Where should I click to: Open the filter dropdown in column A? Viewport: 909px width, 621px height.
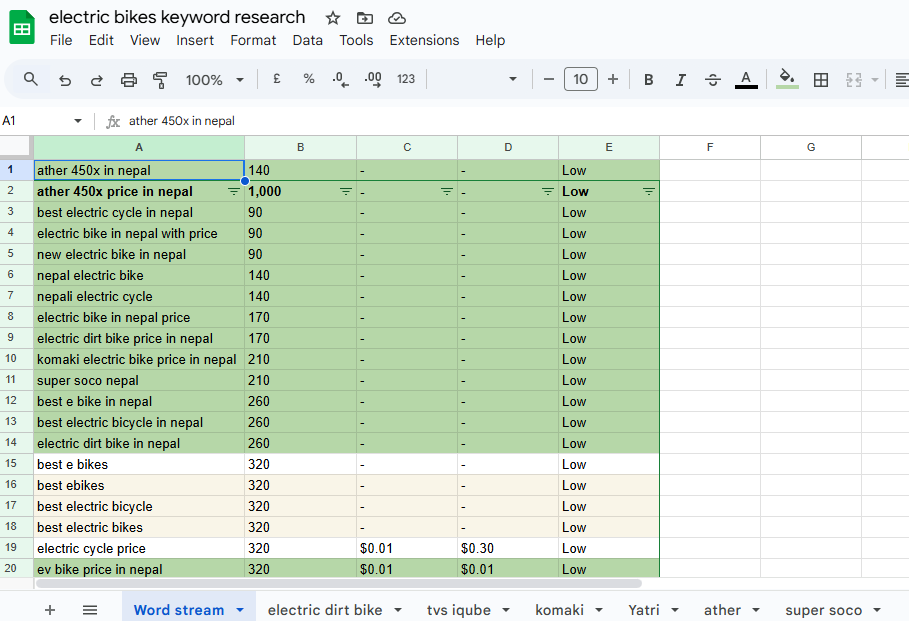tap(234, 191)
